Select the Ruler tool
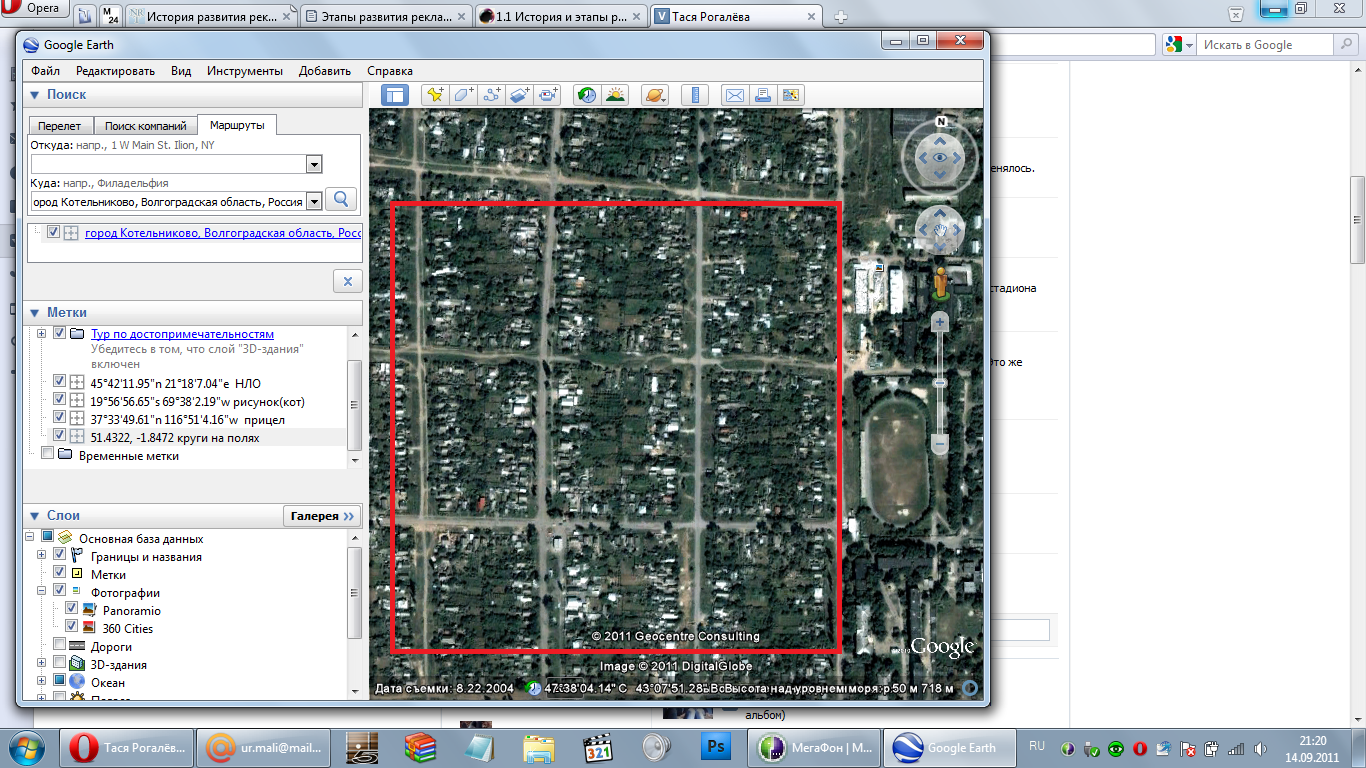This screenshot has height=768, width=1366. [694, 95]
